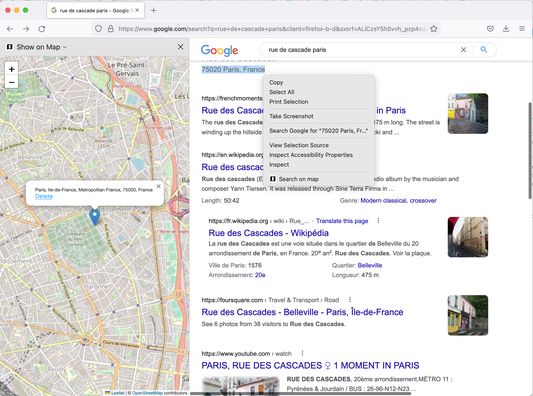Click the blue map location marker
The image size is (533, 396).
coord(94,217)
